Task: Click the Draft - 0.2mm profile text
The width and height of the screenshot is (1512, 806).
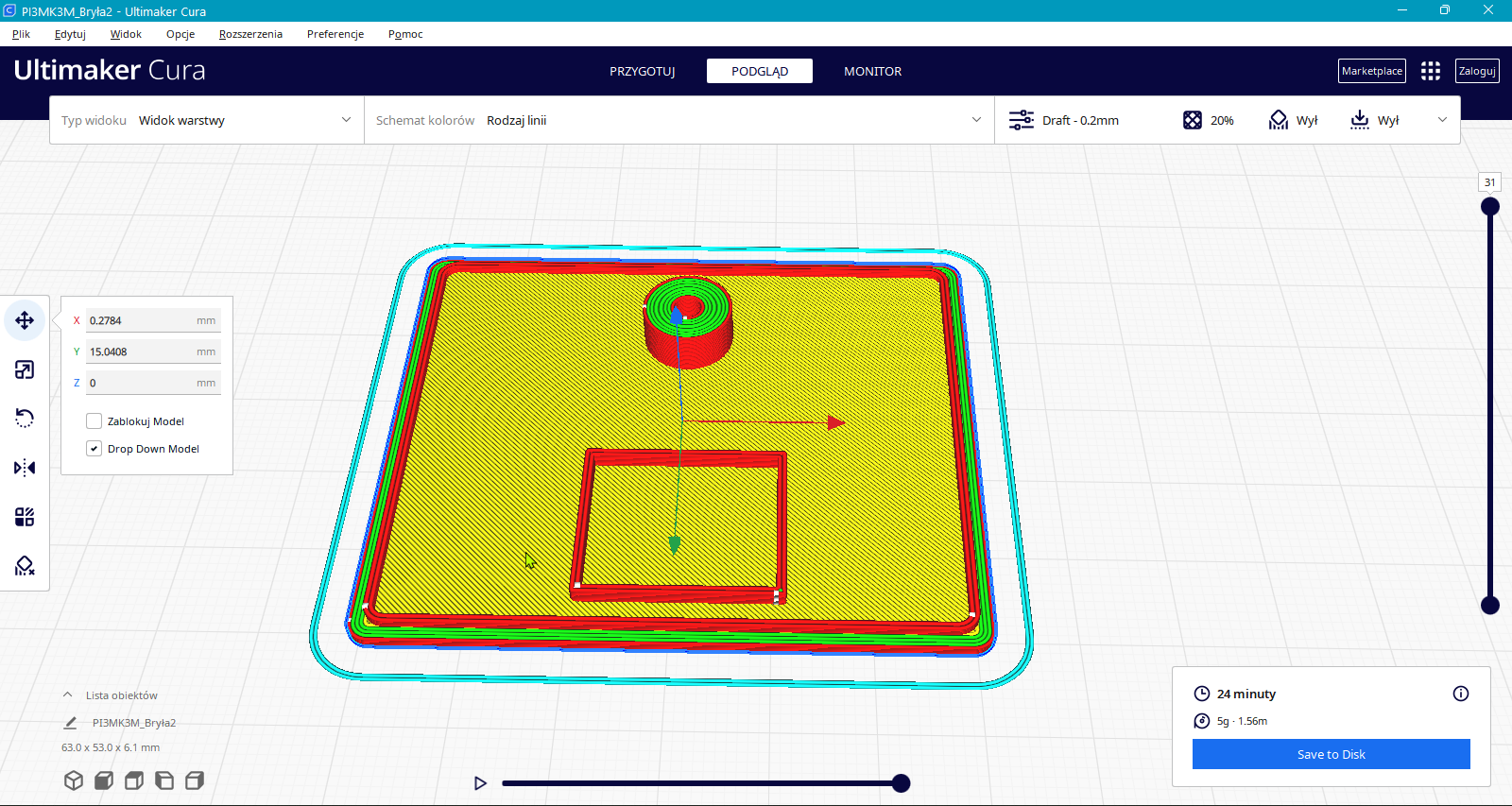Action: pyautogui.click(x=1080, y=120)
